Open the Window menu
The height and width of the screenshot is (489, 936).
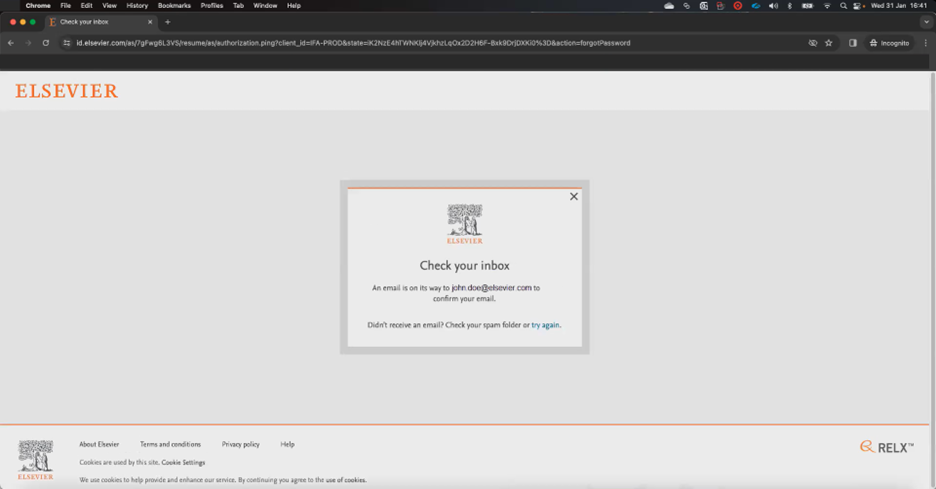(x=265, y=5)
